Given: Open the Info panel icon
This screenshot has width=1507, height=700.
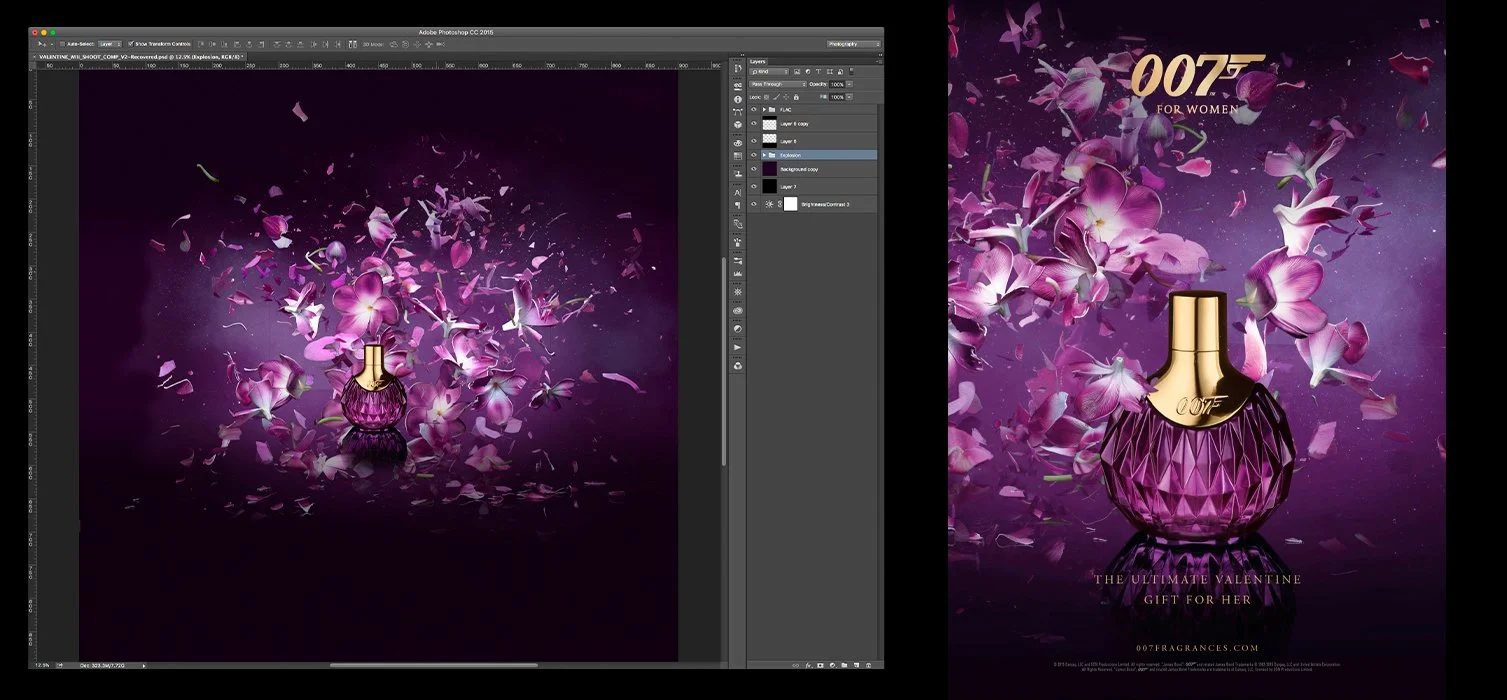Looking at the screenshot, I should tap(738, 99).
